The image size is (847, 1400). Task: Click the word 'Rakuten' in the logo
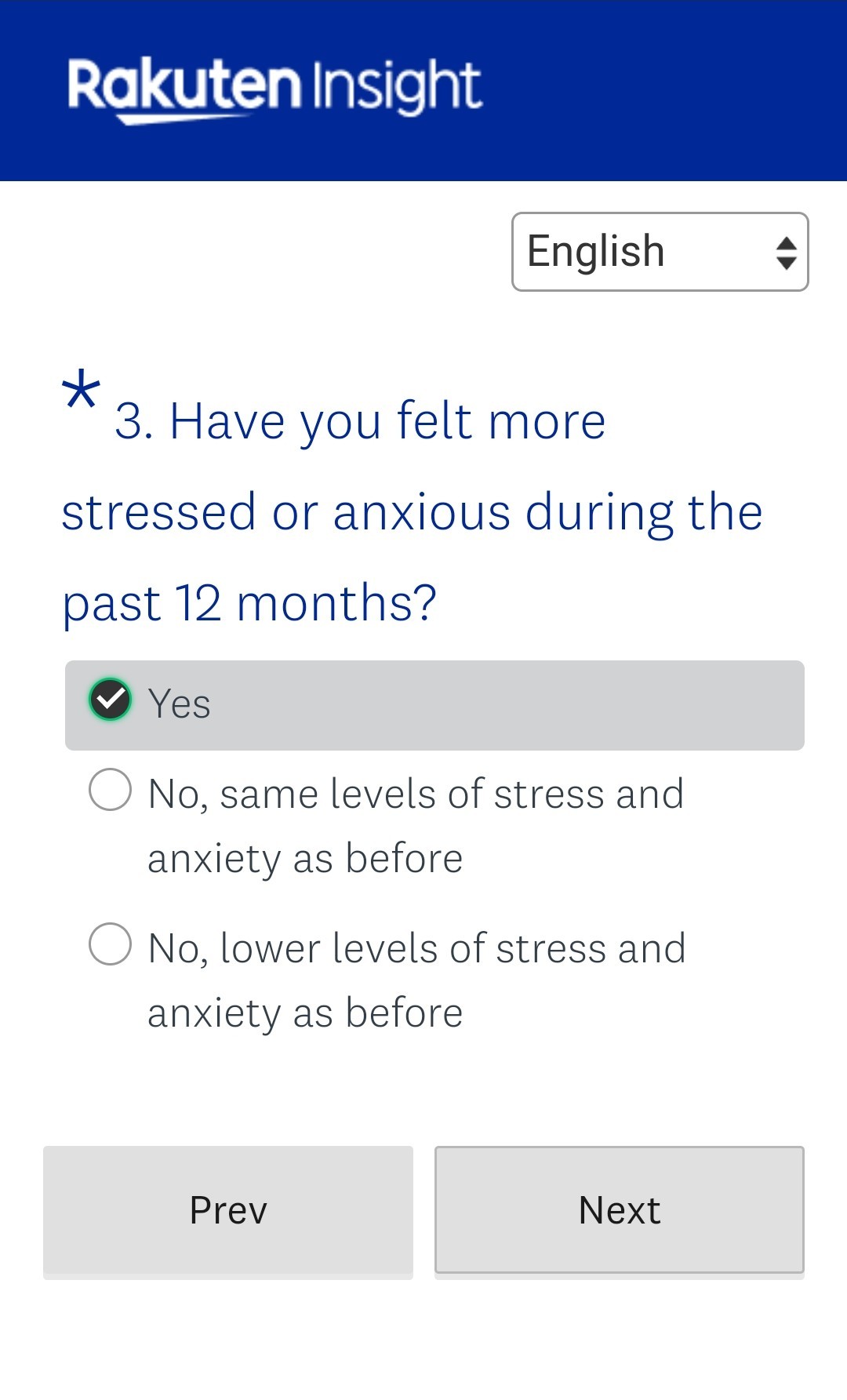(184, 86)
